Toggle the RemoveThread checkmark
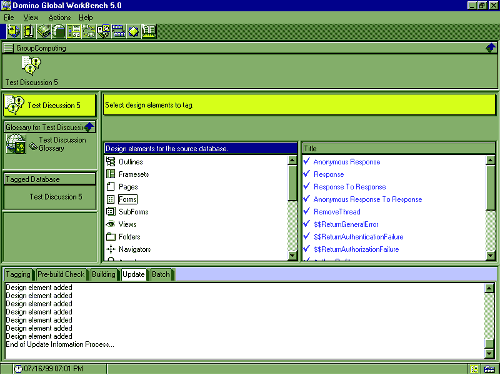This screenshot has width=500, height=375. point(307,211)
